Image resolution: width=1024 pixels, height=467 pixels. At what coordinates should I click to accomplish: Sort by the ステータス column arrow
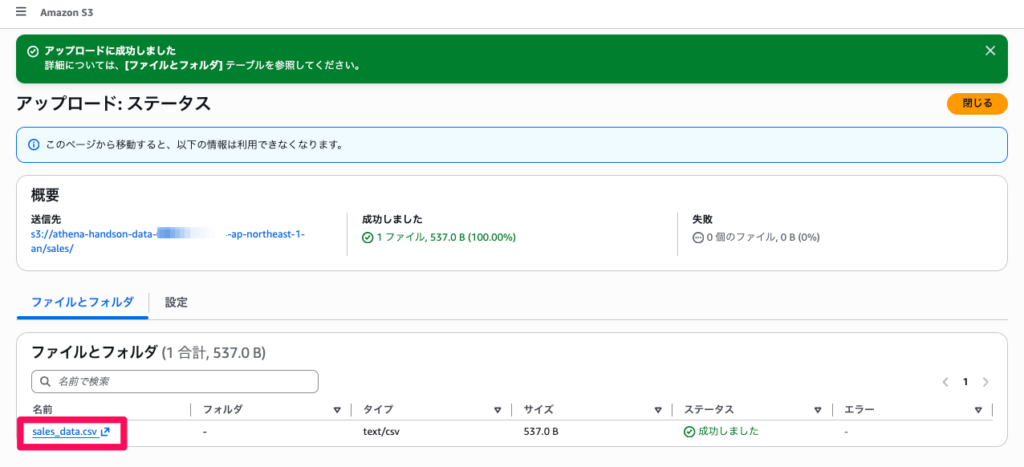point(818,410)
